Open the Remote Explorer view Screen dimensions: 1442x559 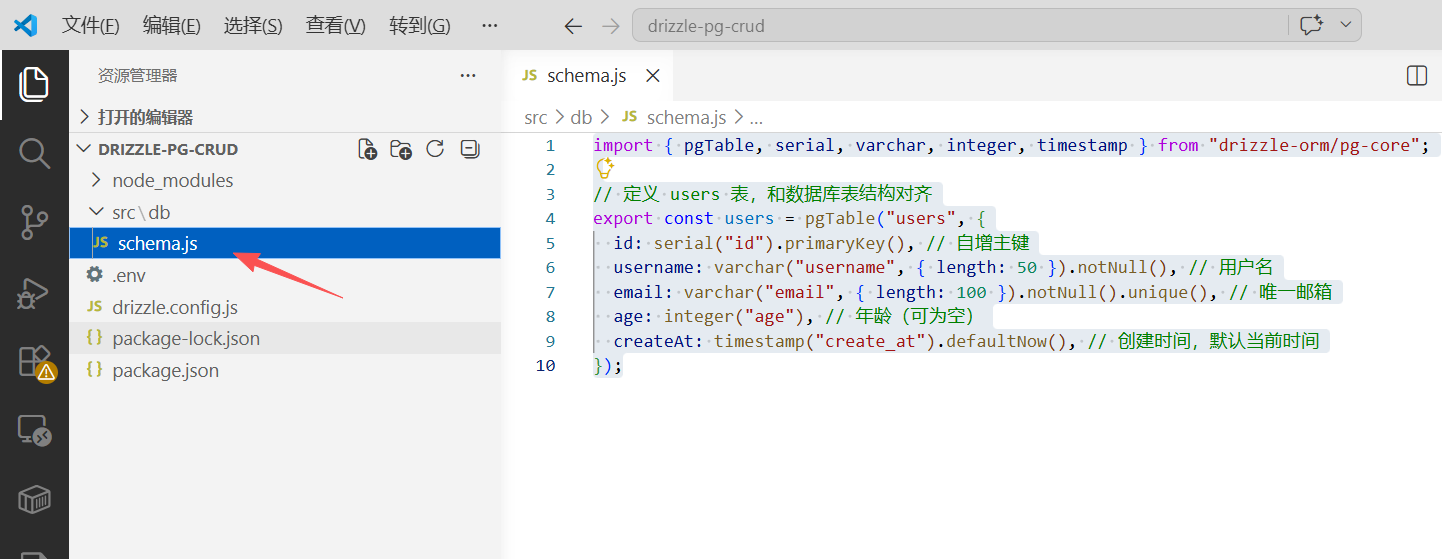(34, 431)
